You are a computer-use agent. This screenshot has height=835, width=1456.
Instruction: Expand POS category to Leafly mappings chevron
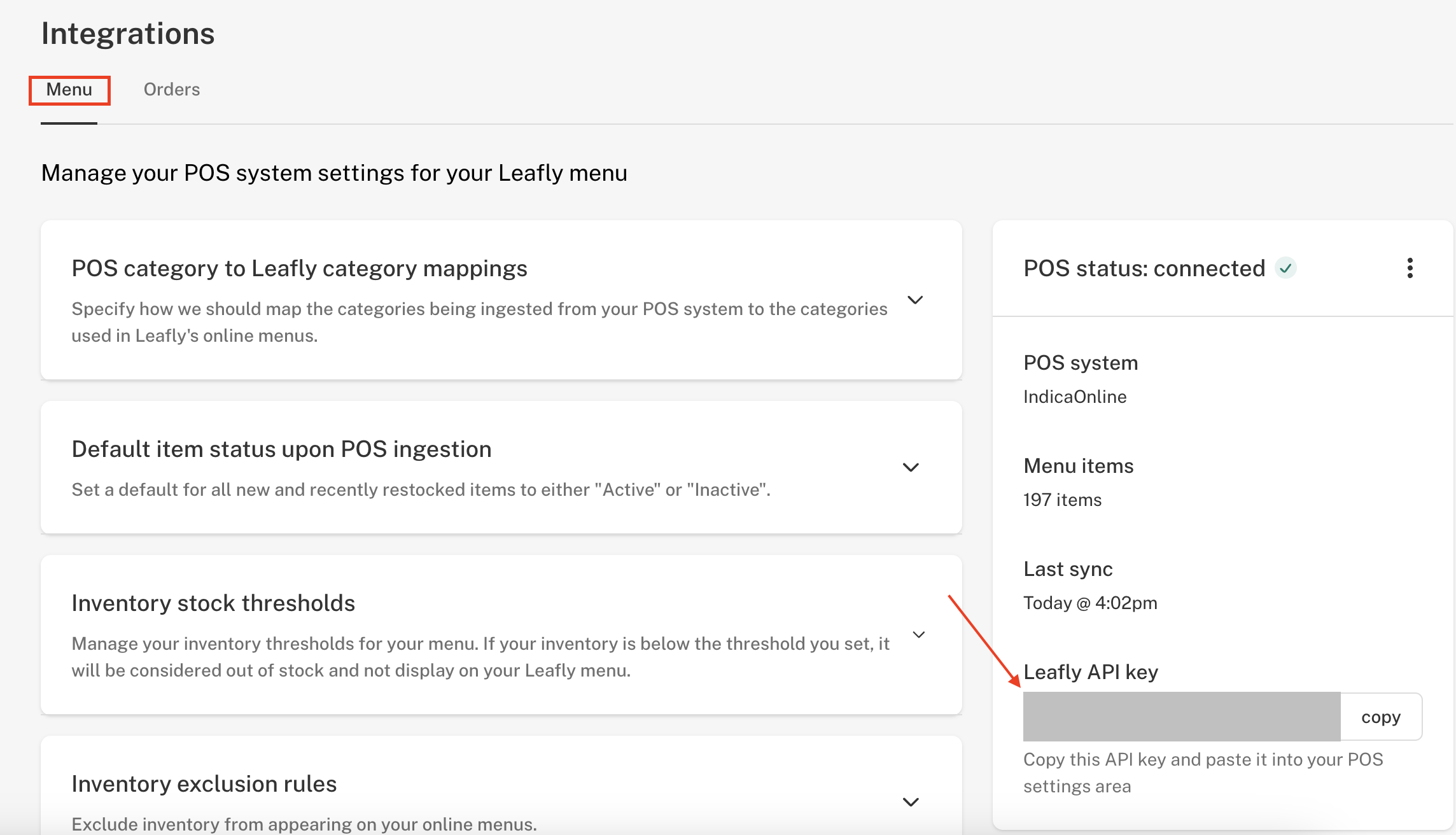tap(914, 300)
